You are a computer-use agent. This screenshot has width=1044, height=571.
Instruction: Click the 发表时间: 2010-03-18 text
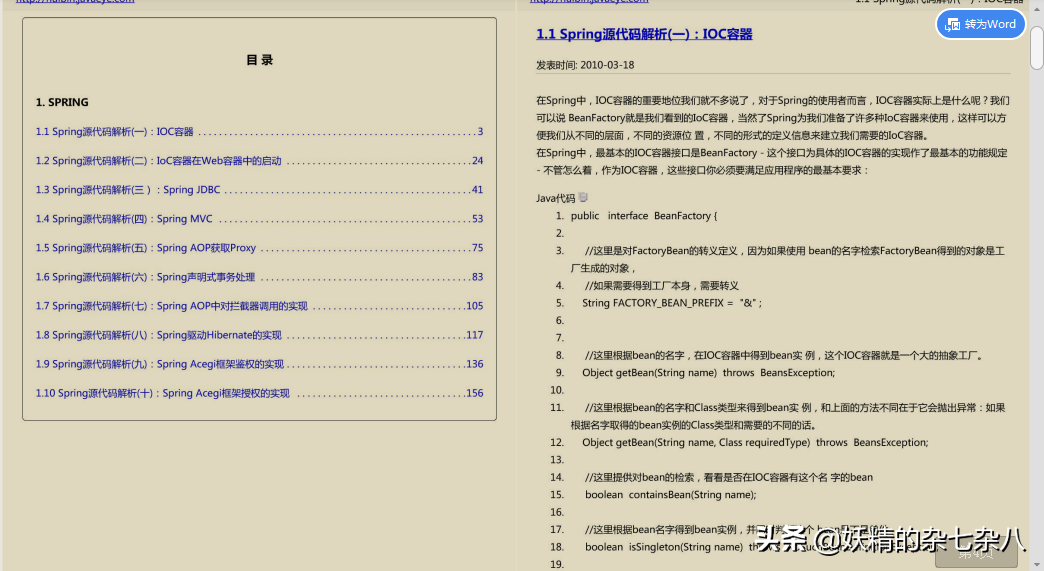[585, 65]
